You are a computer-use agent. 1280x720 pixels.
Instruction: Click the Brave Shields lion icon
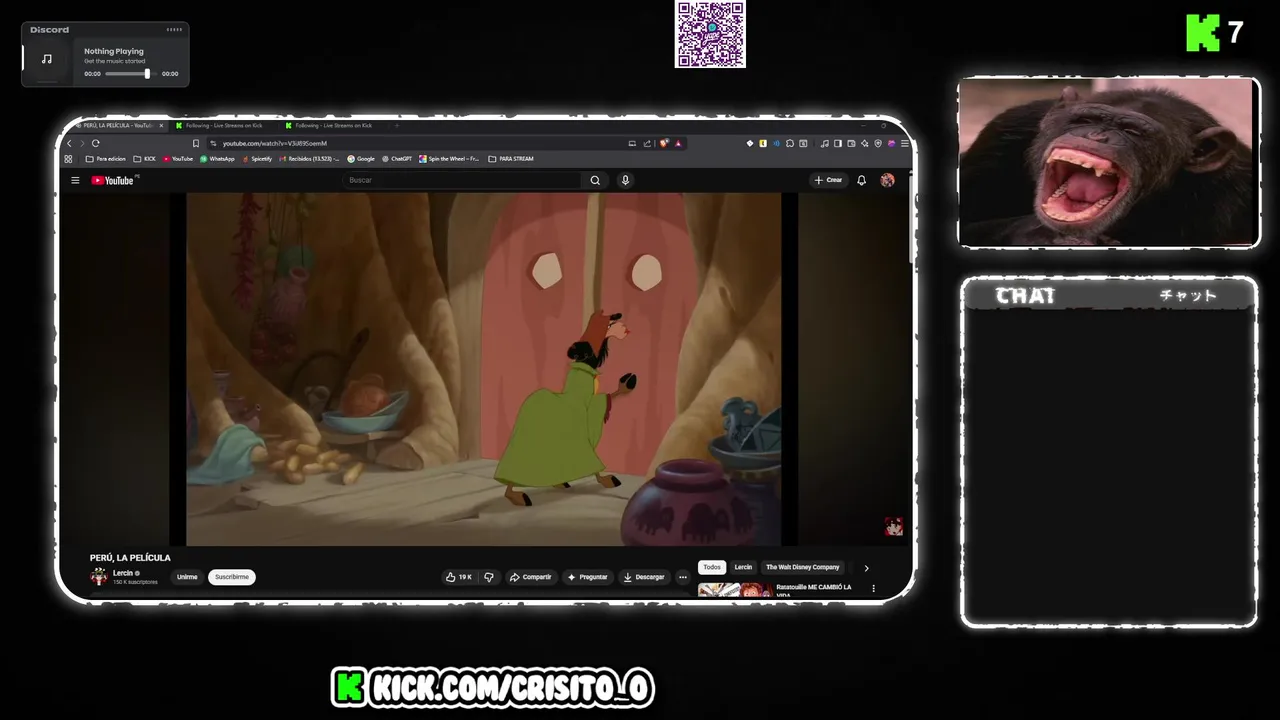click(x=664, y=143)
